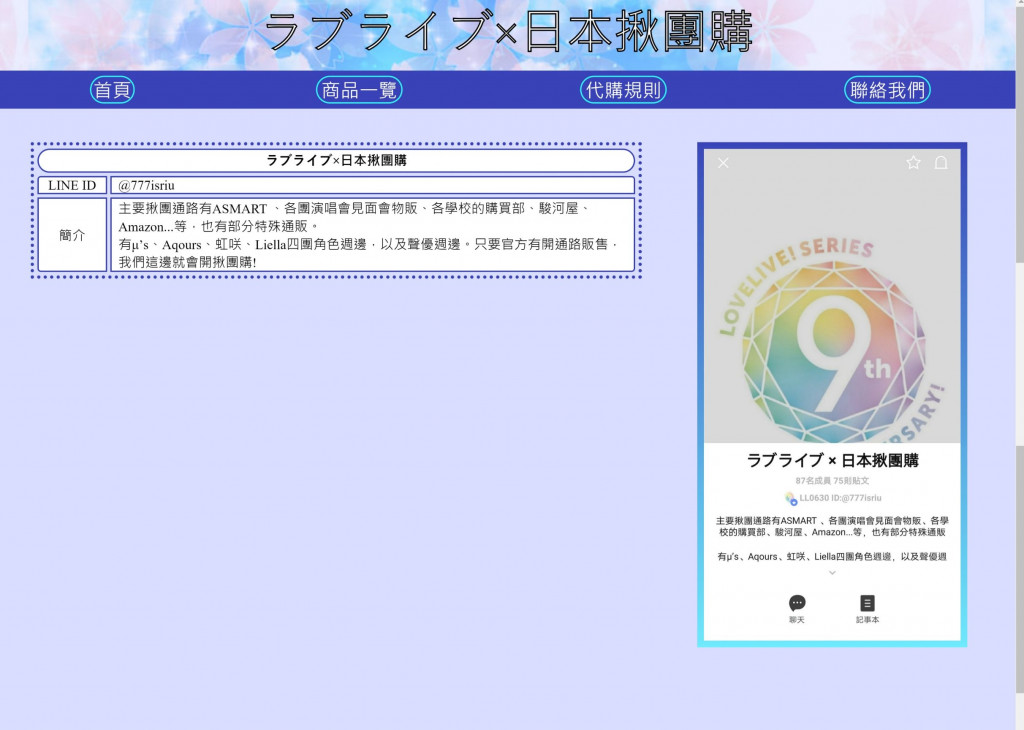Open the 商品一覽 product list page
Viewport: 1024px width, 730px height.
(359, 90)
